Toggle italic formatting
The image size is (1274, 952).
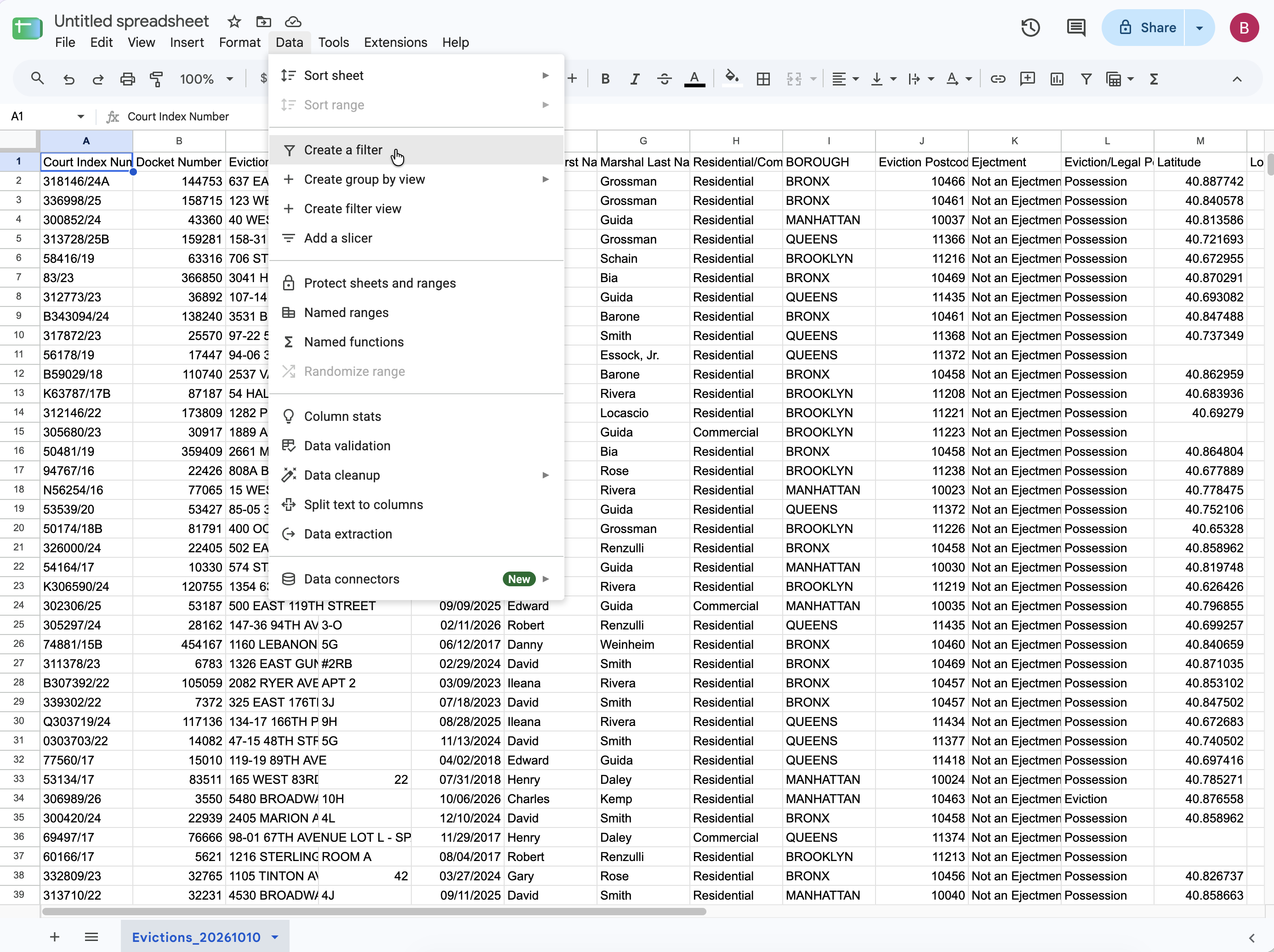635,79
